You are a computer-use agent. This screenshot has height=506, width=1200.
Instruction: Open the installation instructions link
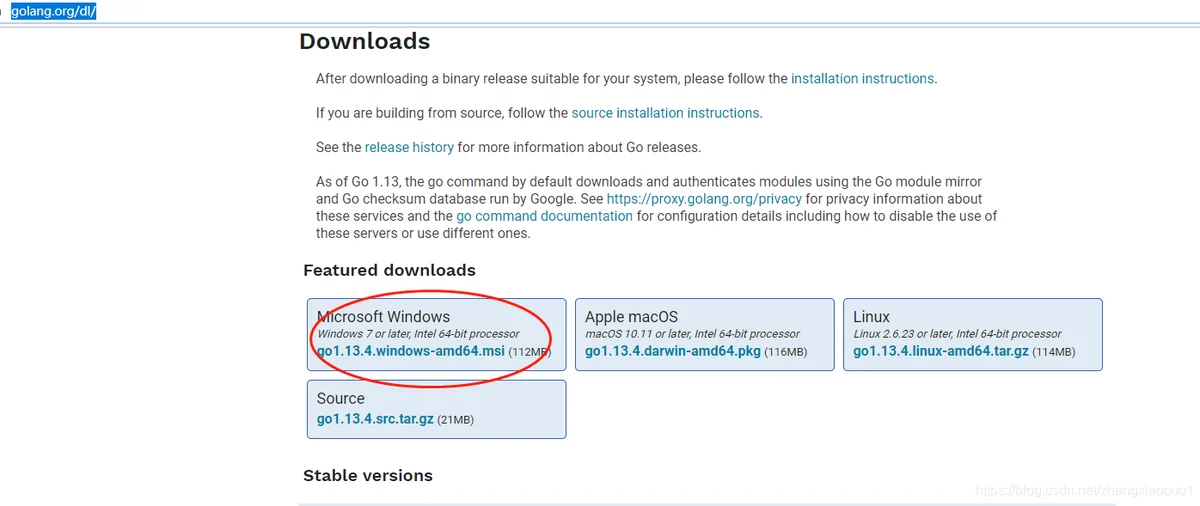point(862,78)
